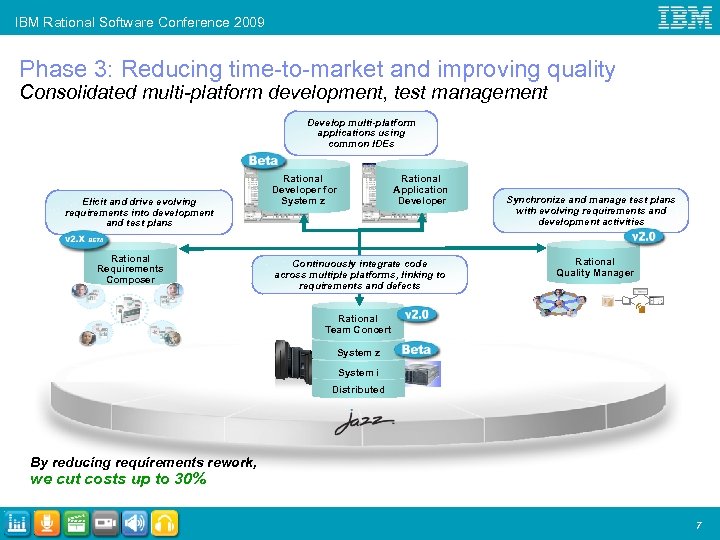This screenshot has height=540, width=720.
Task: Click the 'Consolidated multi-platform development' subtitle
Action: coord(284,92)
